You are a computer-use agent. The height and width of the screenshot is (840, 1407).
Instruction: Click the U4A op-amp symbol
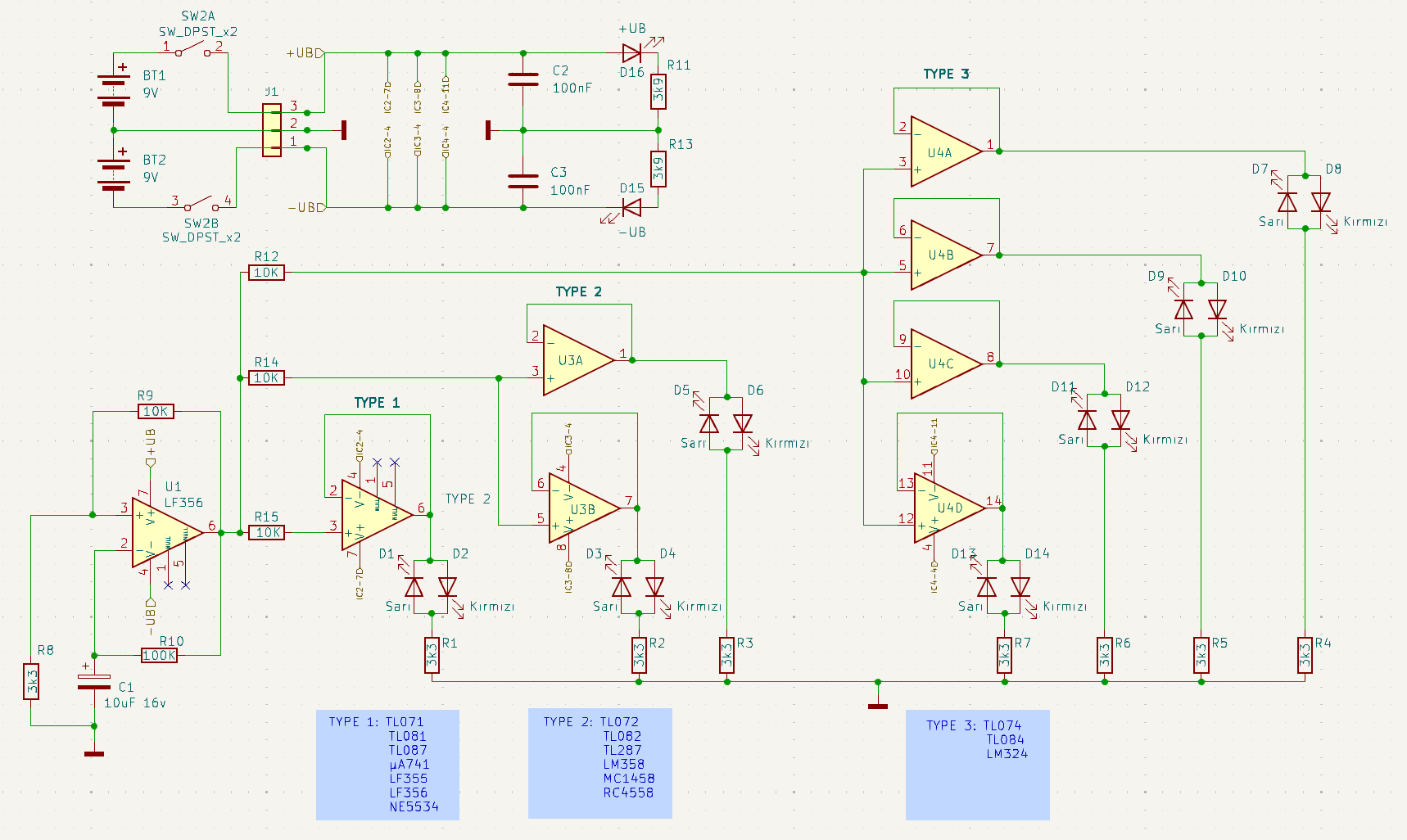(942, 151)
